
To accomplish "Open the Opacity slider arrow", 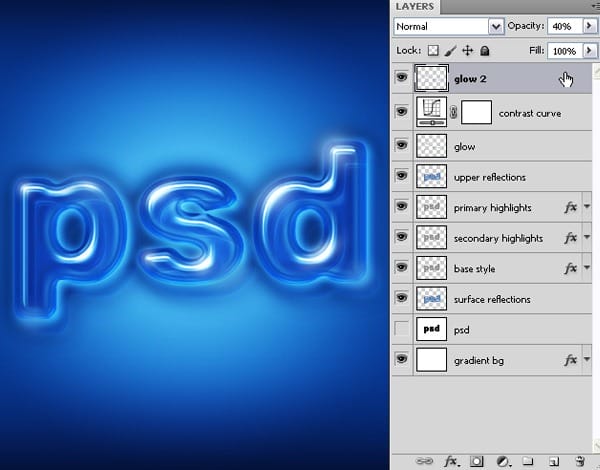I will 589,26.
